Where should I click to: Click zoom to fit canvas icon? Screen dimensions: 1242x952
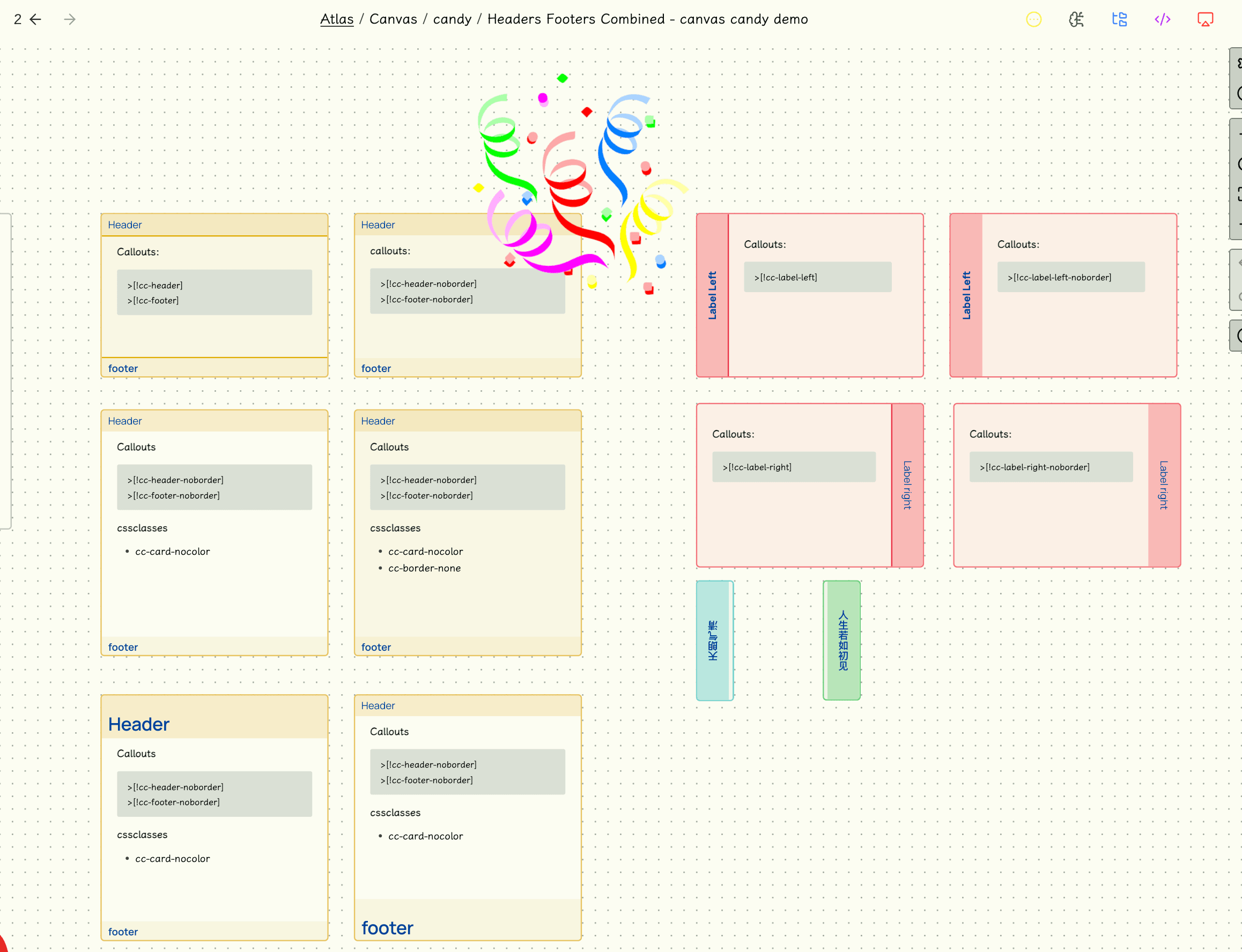(x=1238, y=195)
